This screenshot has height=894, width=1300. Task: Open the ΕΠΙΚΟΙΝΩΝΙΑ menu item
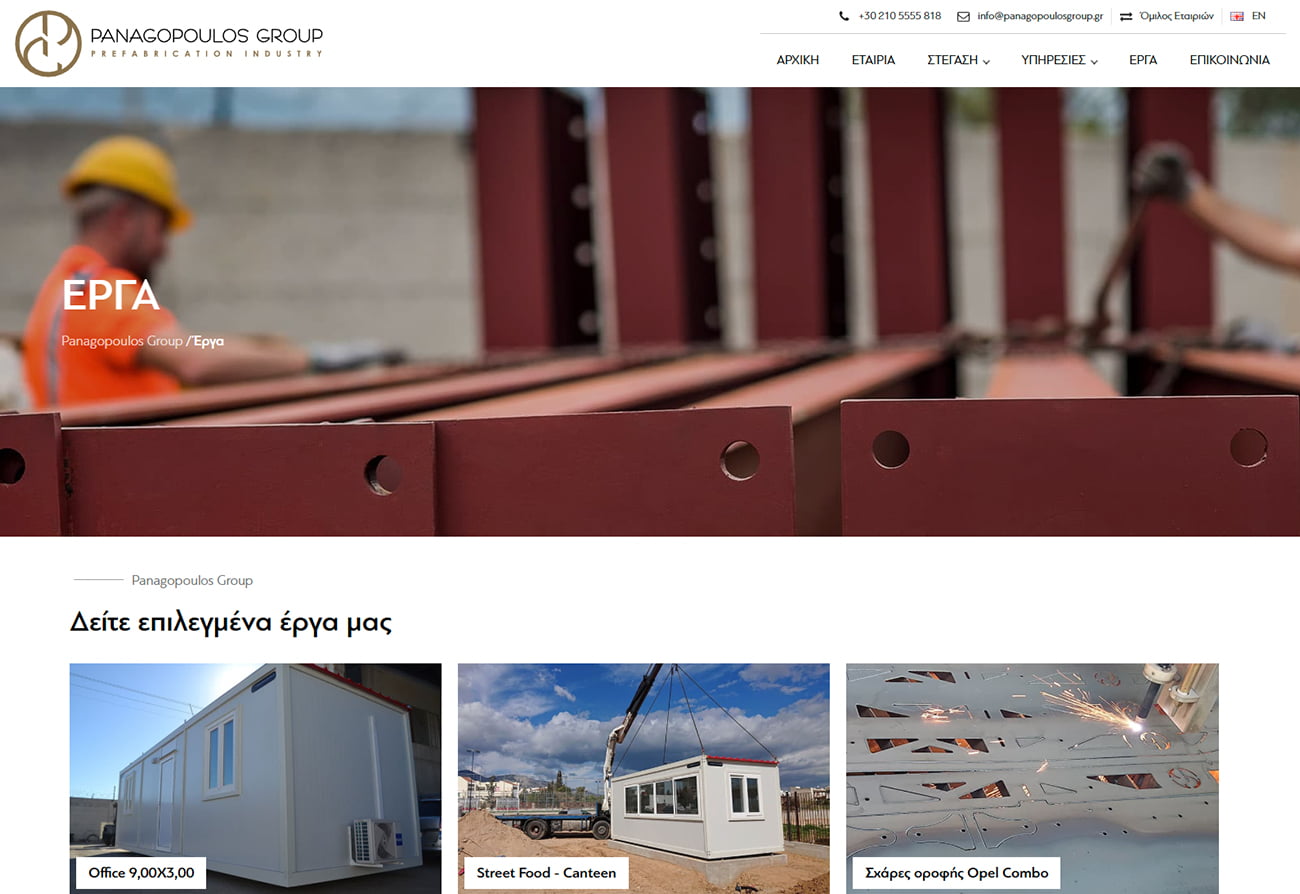1229,60
